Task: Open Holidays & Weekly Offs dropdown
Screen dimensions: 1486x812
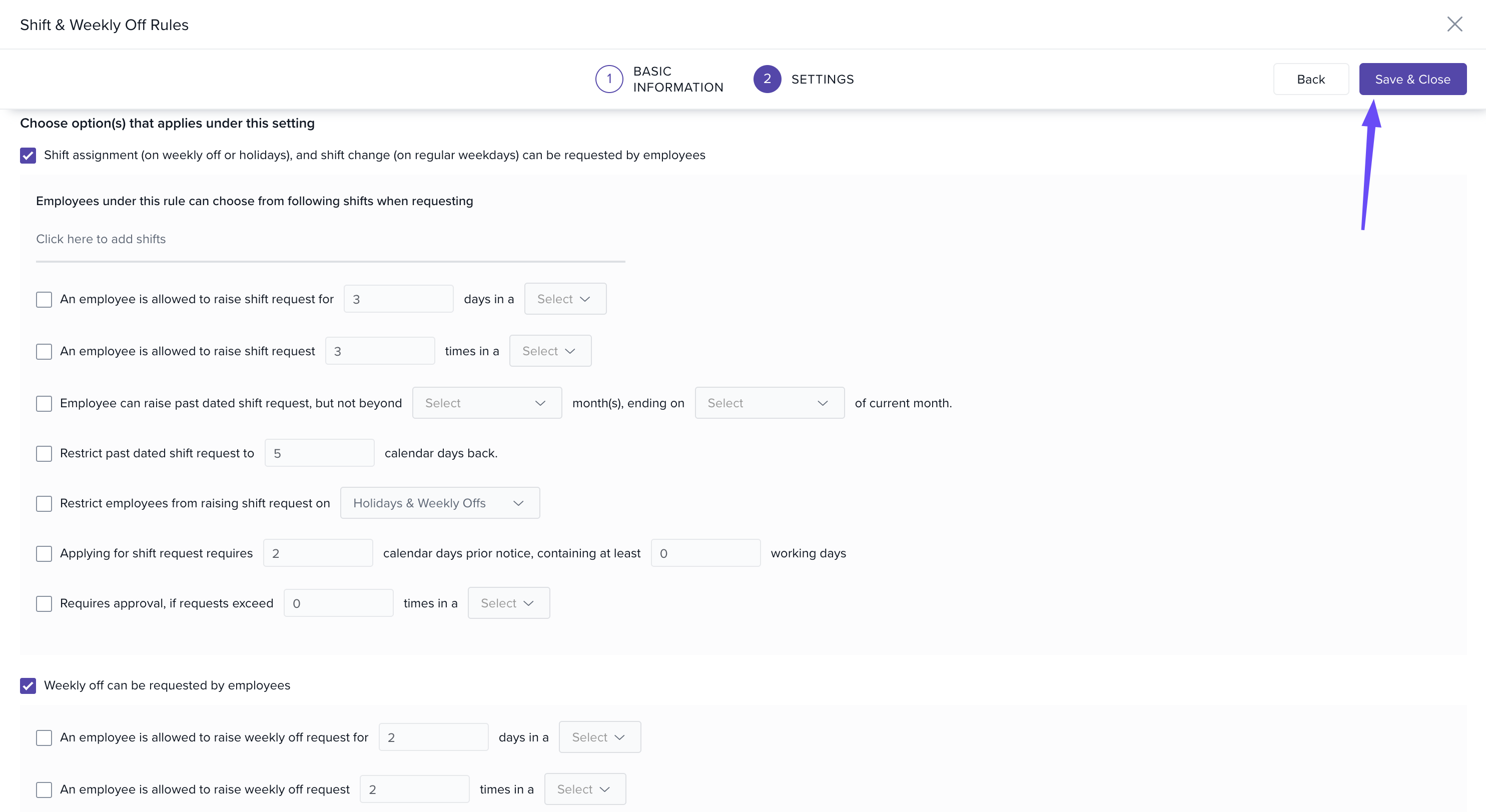Action: 440,503
